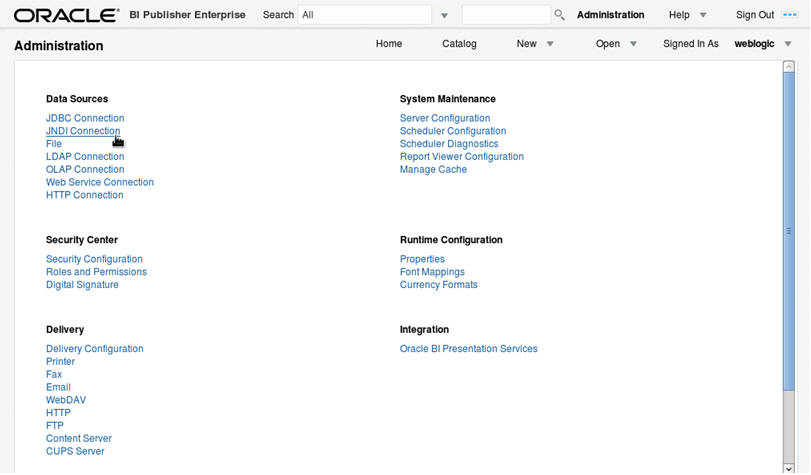Open the File data source link
This screenshot has width=811, height=475.
click(x=54, y=144)
